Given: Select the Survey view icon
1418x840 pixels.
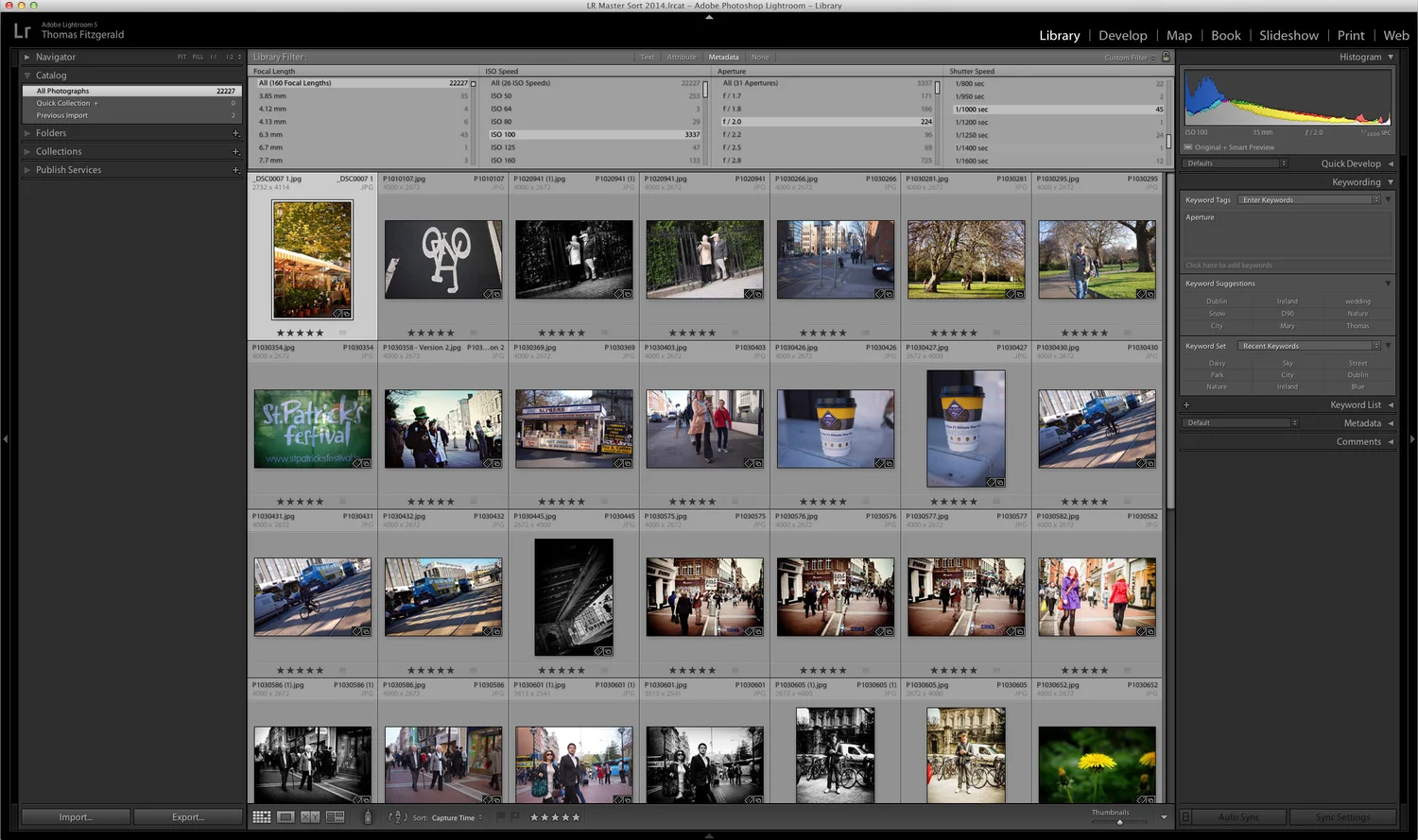Looking at the screenshot, I should (x=334, y=817).
